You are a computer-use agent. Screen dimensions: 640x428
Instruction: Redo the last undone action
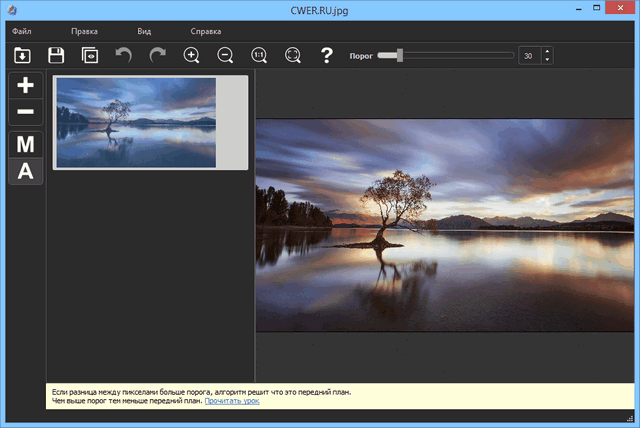coord(157,56)
